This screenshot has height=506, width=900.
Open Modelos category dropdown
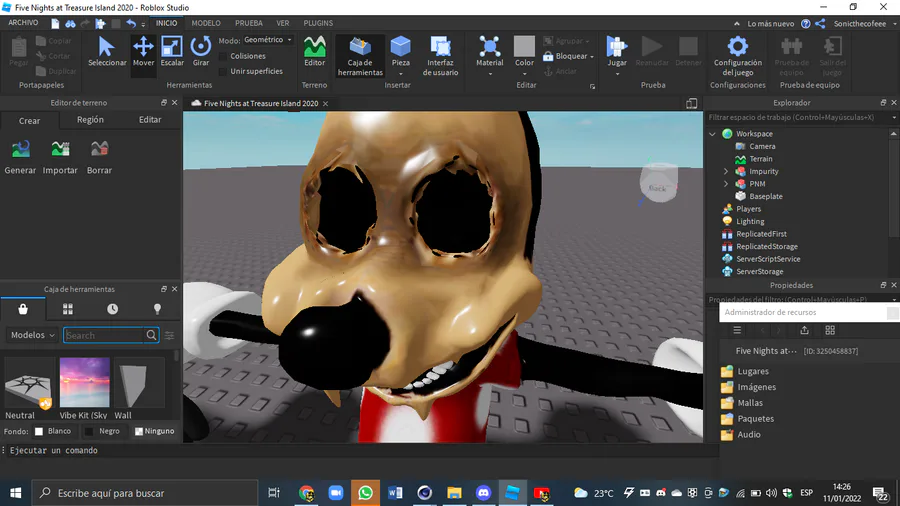(32, 335)
